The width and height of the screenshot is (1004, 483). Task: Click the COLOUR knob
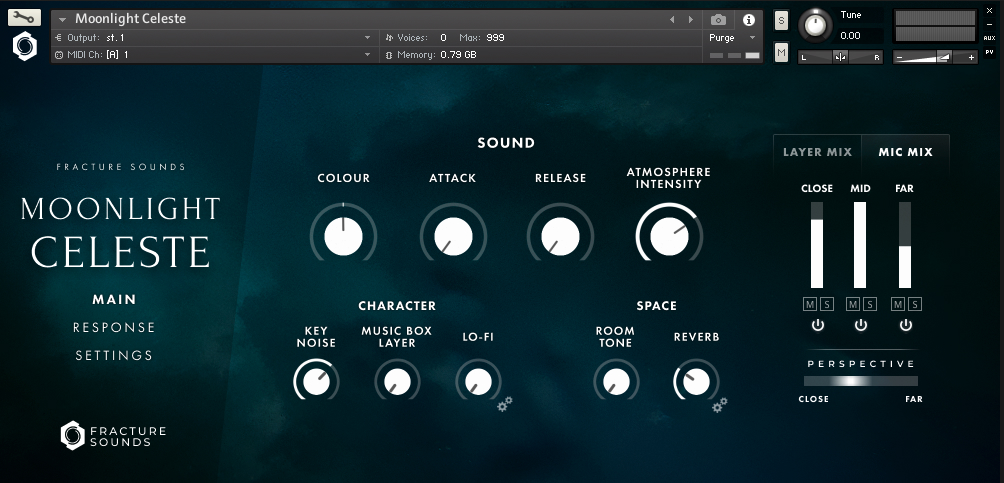[343, 236]
